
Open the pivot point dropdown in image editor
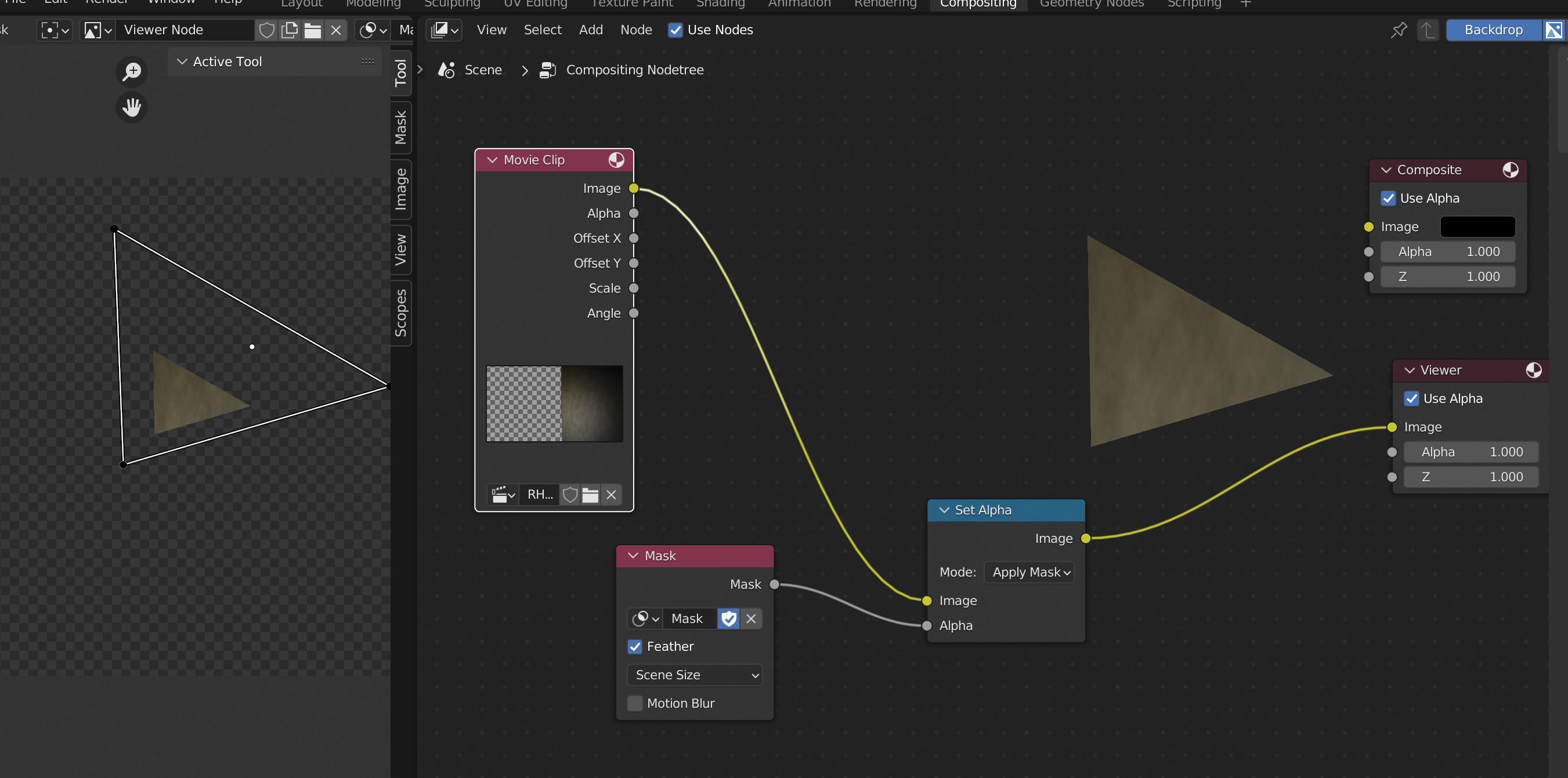click(x=55, y=30)
